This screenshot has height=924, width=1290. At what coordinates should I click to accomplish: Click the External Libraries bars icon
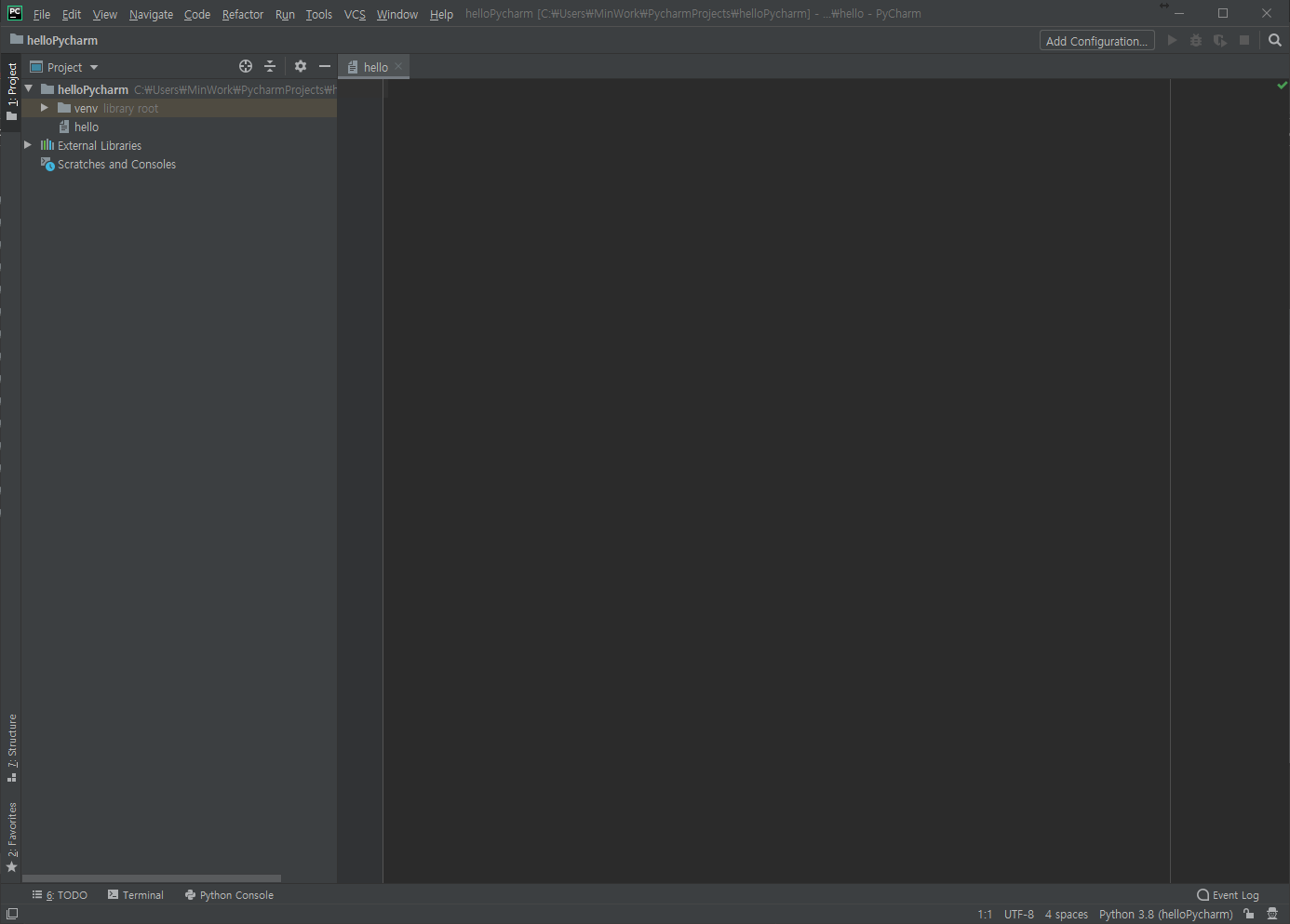pos(47,145)
